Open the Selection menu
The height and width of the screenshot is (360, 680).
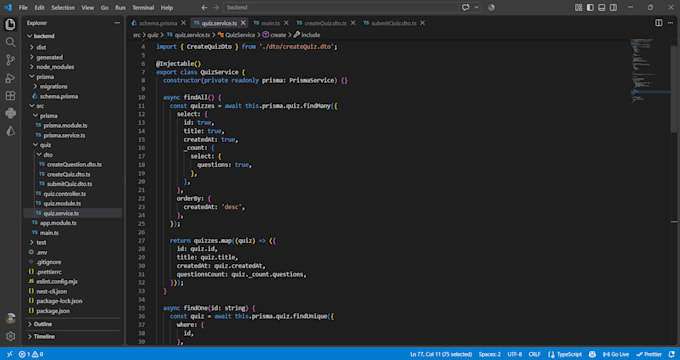63,7
